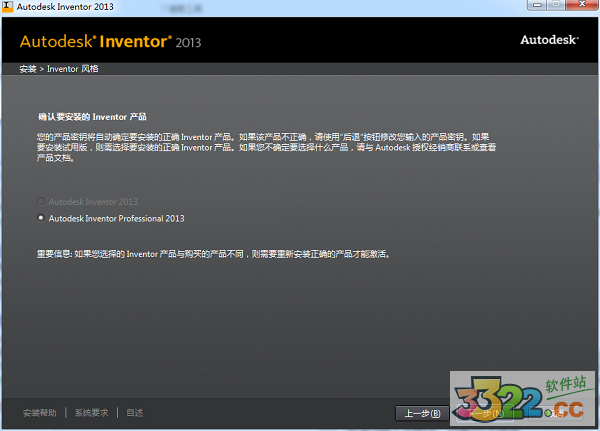
Task: Click the Inventor 风格 breadcrumb text
Action: point(73,69)
